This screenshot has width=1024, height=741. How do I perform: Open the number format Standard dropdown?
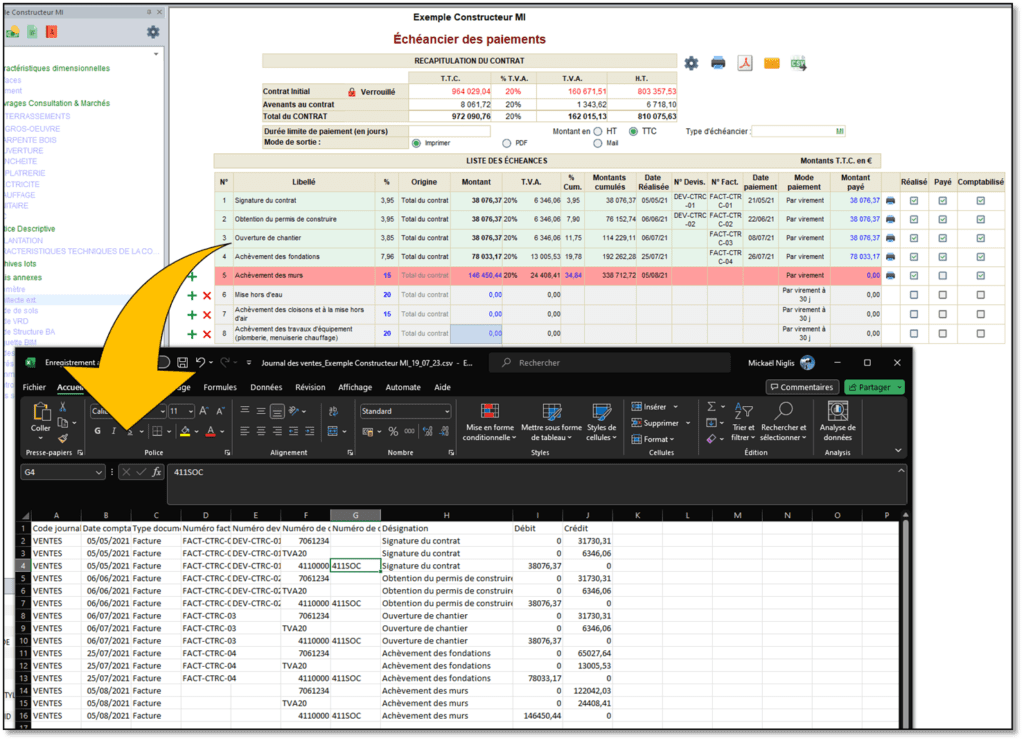[447, 411]
